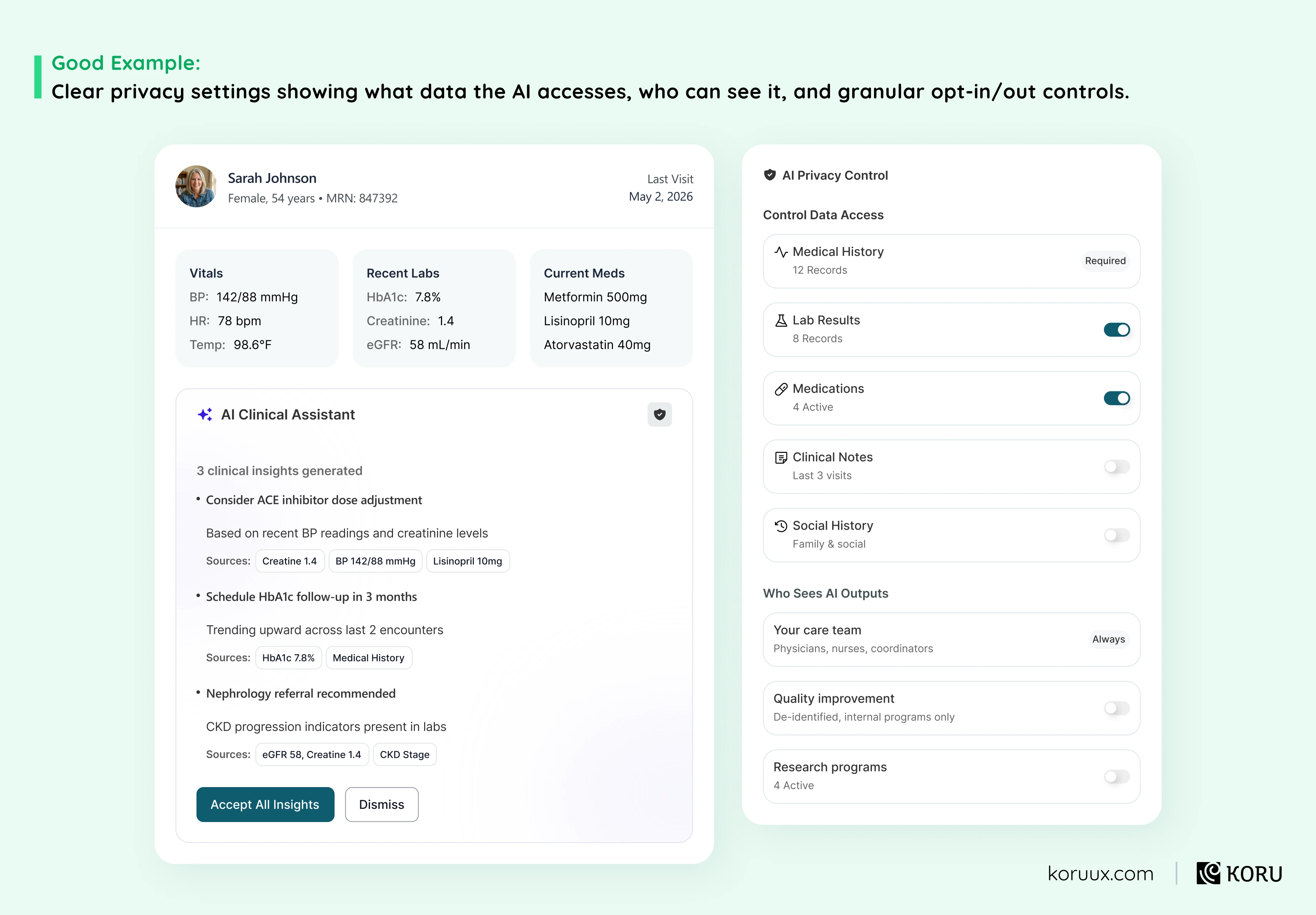Click the Quality improvement row title

[x=834, y=699]
